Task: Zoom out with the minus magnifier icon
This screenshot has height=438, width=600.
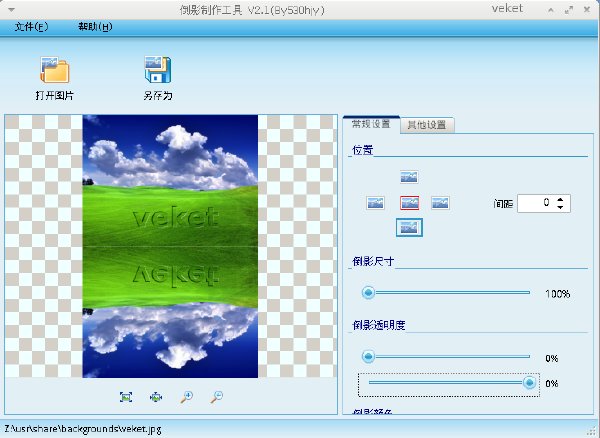Action: click(x=217, y=397)
